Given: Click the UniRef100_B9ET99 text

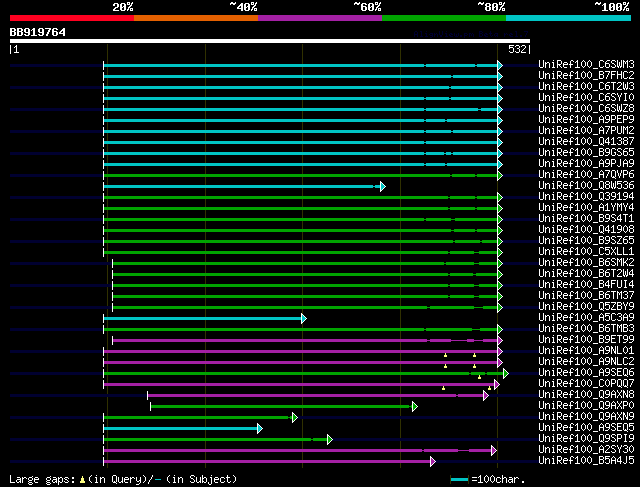Looking at the screenshot, I should pos(586,340).
